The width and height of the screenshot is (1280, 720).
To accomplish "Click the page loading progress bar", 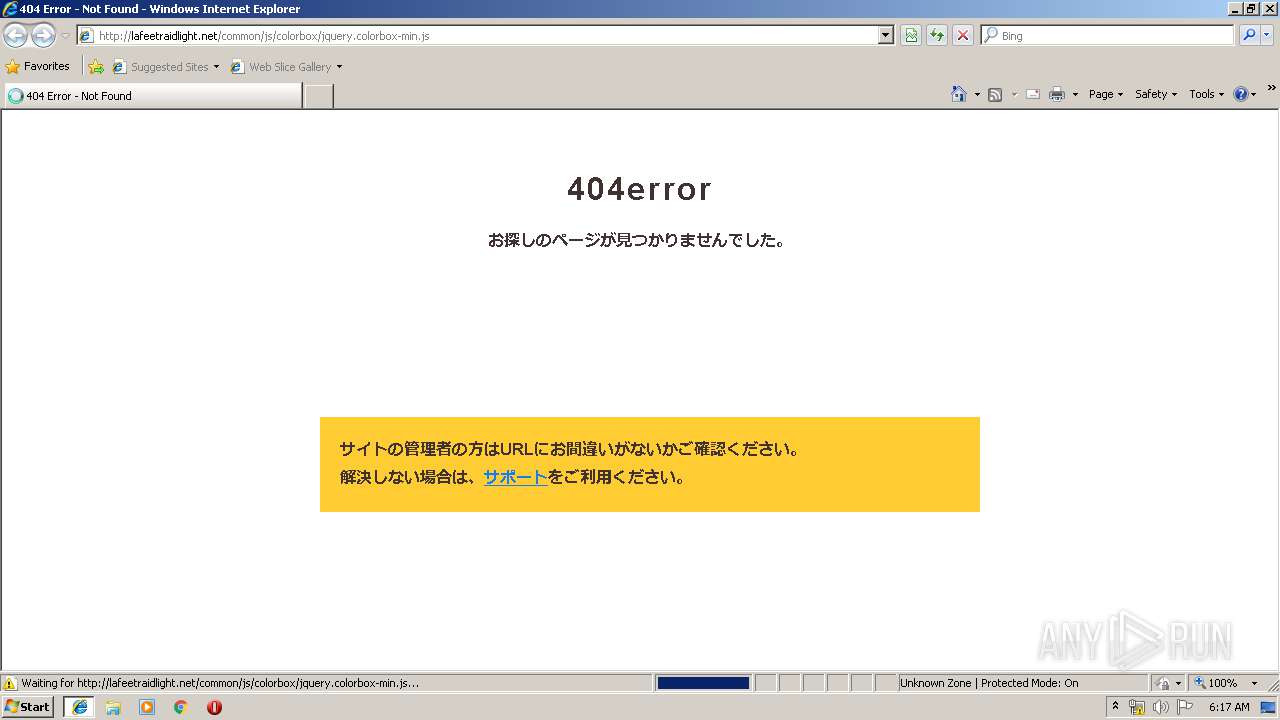I will click(x=703, y=683).
